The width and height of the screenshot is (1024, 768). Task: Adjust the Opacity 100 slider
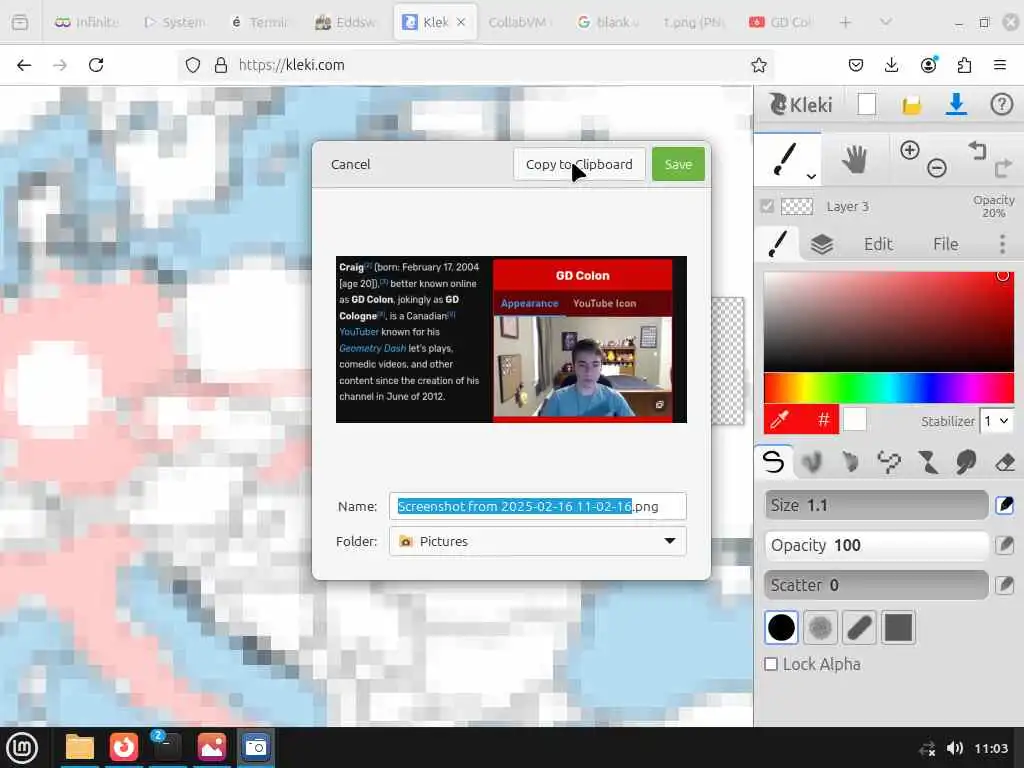876,545
